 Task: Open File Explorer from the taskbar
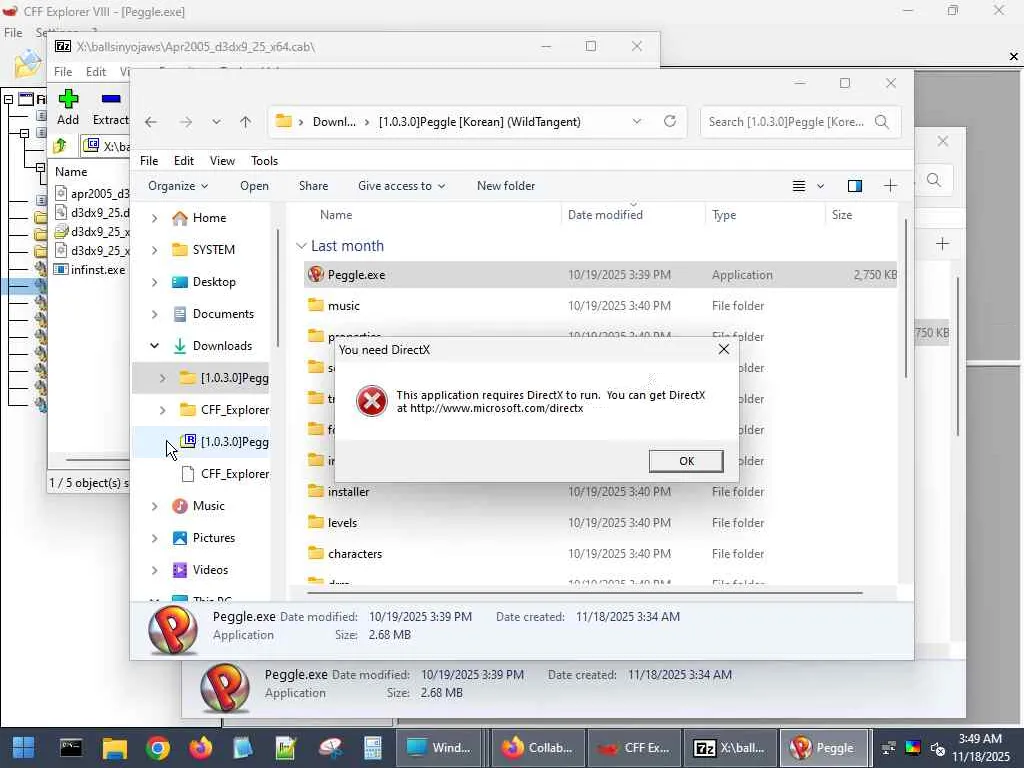114,748
